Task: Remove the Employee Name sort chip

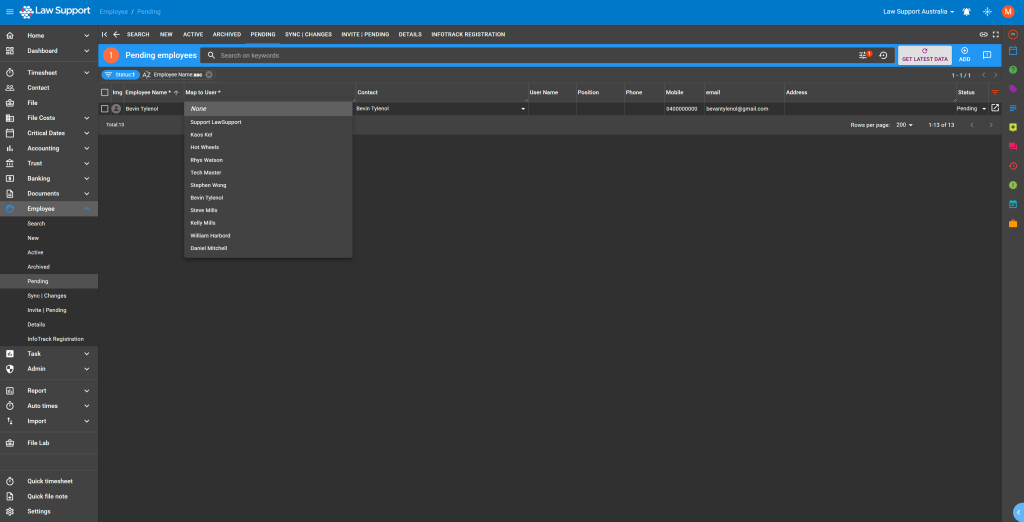Action: tap(209, 75)
